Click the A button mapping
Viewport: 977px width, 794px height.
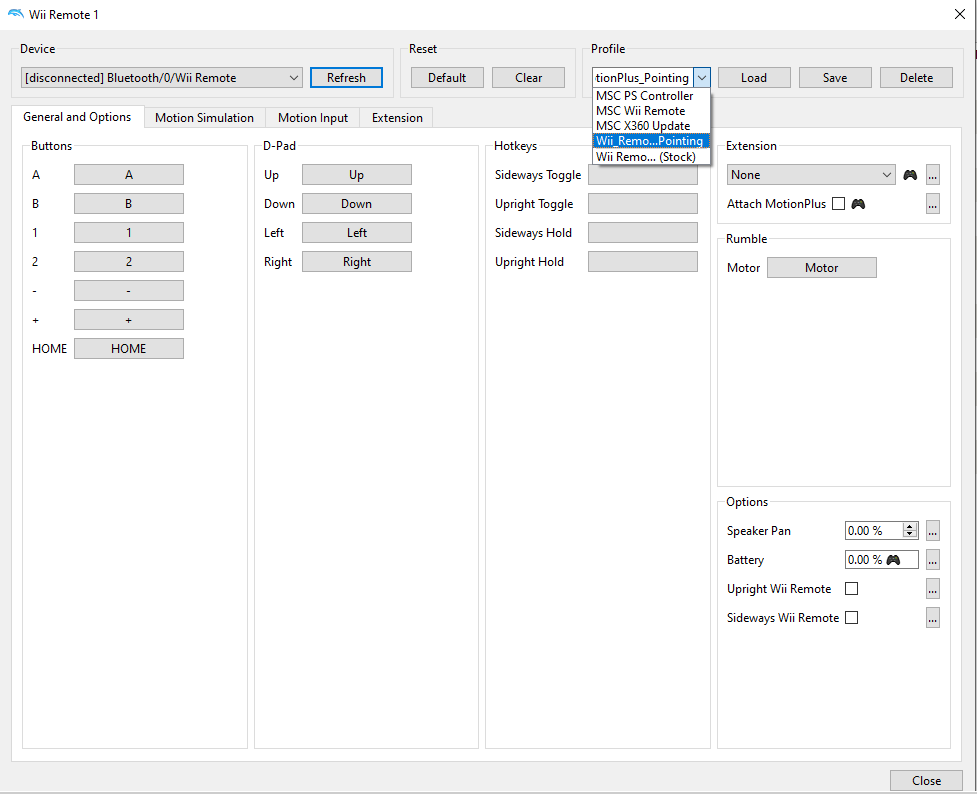pos(129,175)
